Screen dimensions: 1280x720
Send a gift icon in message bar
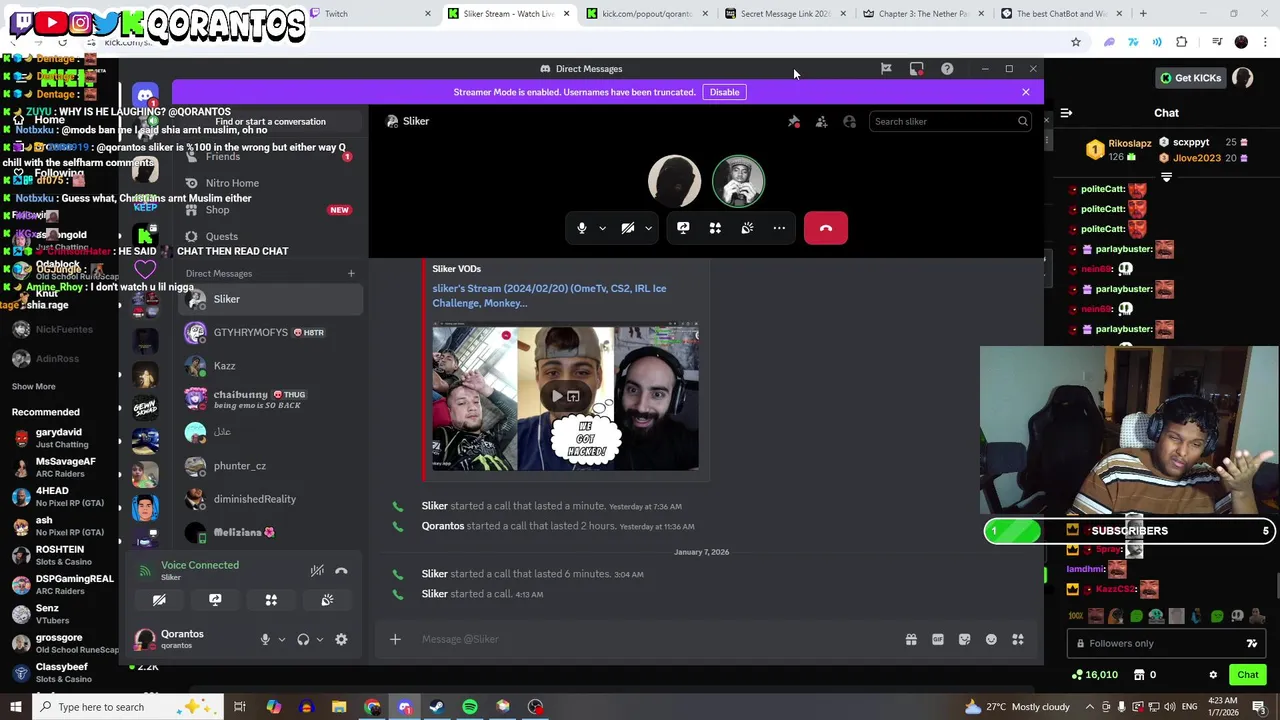911,639
